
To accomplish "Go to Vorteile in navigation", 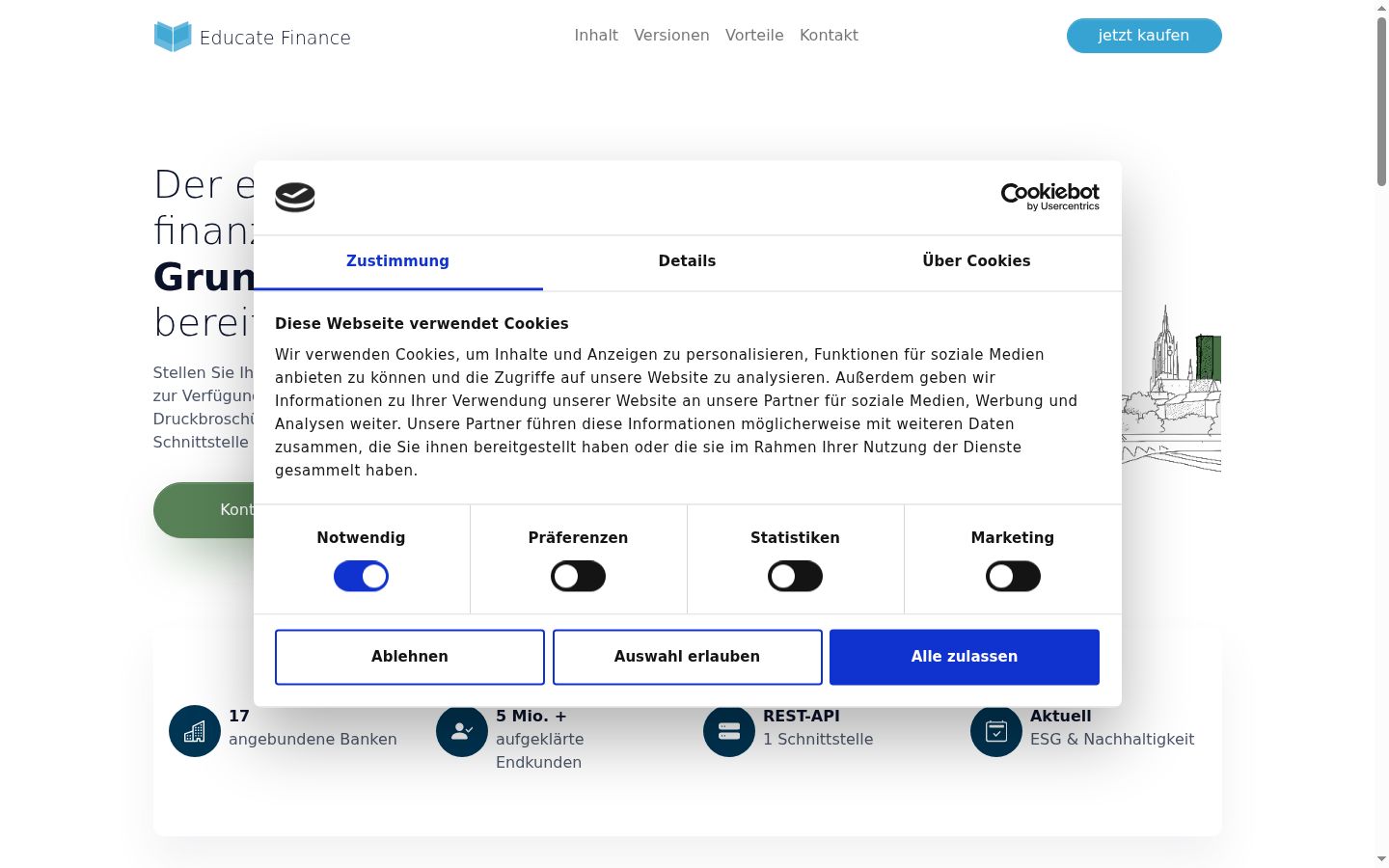I will [x=754, y=36].
